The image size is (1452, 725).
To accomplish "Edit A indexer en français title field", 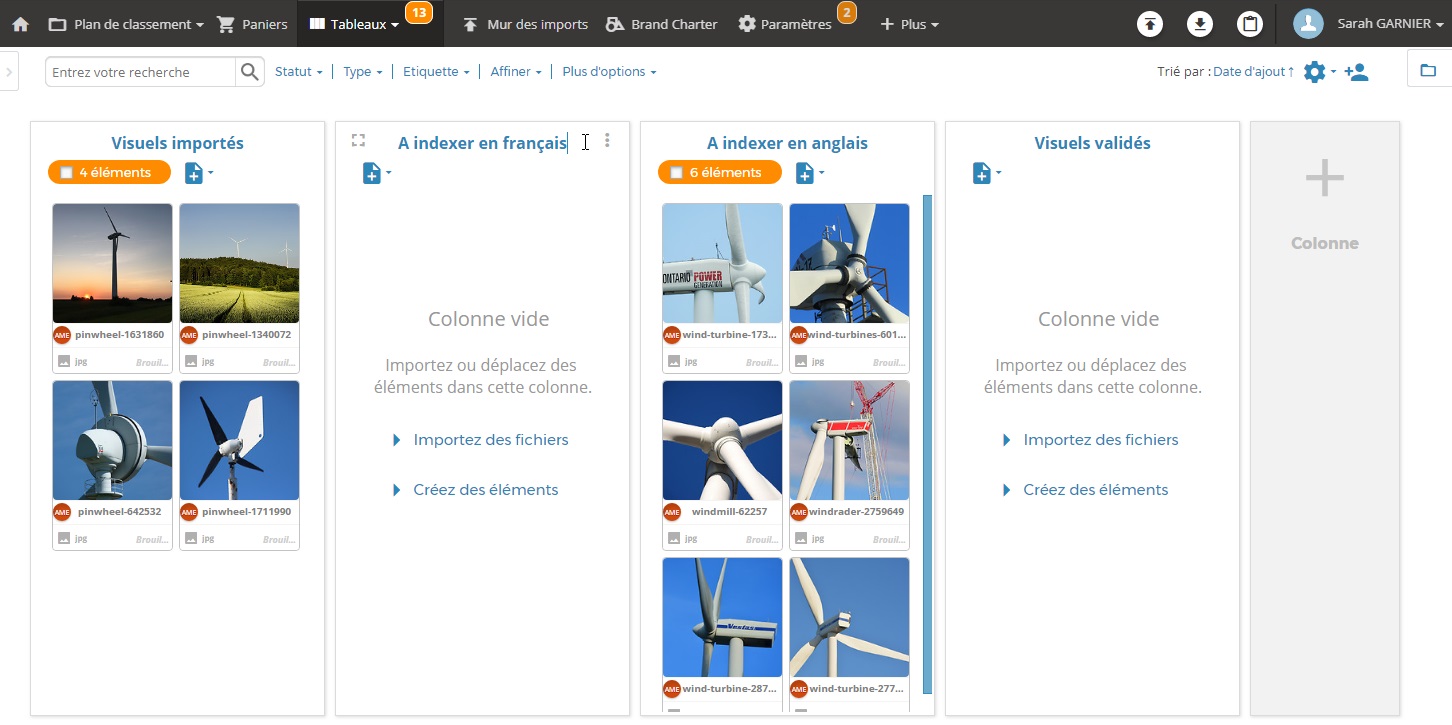I will click(482, 143).
